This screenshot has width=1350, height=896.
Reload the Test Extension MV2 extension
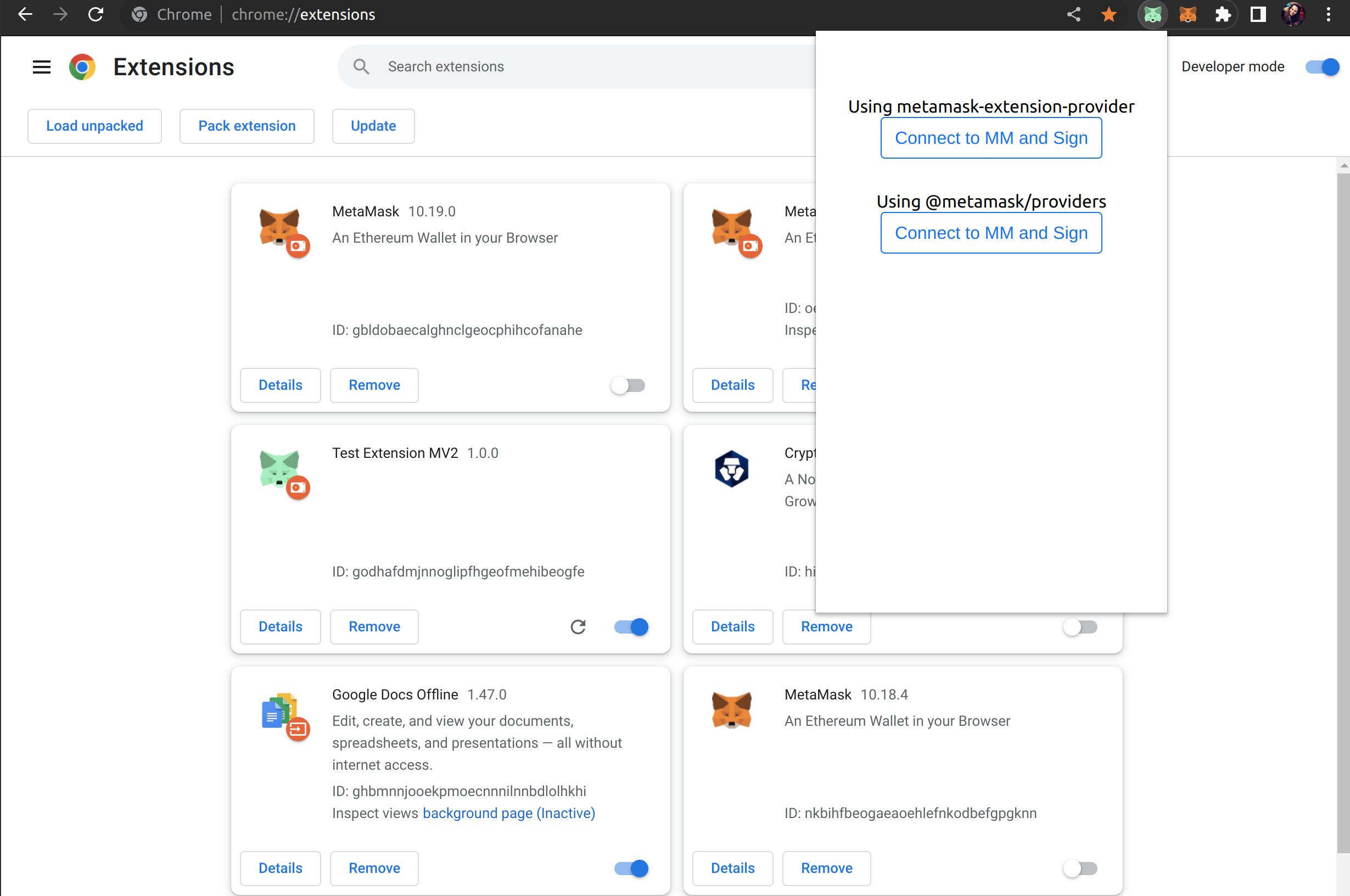click(x=578, y=627)
